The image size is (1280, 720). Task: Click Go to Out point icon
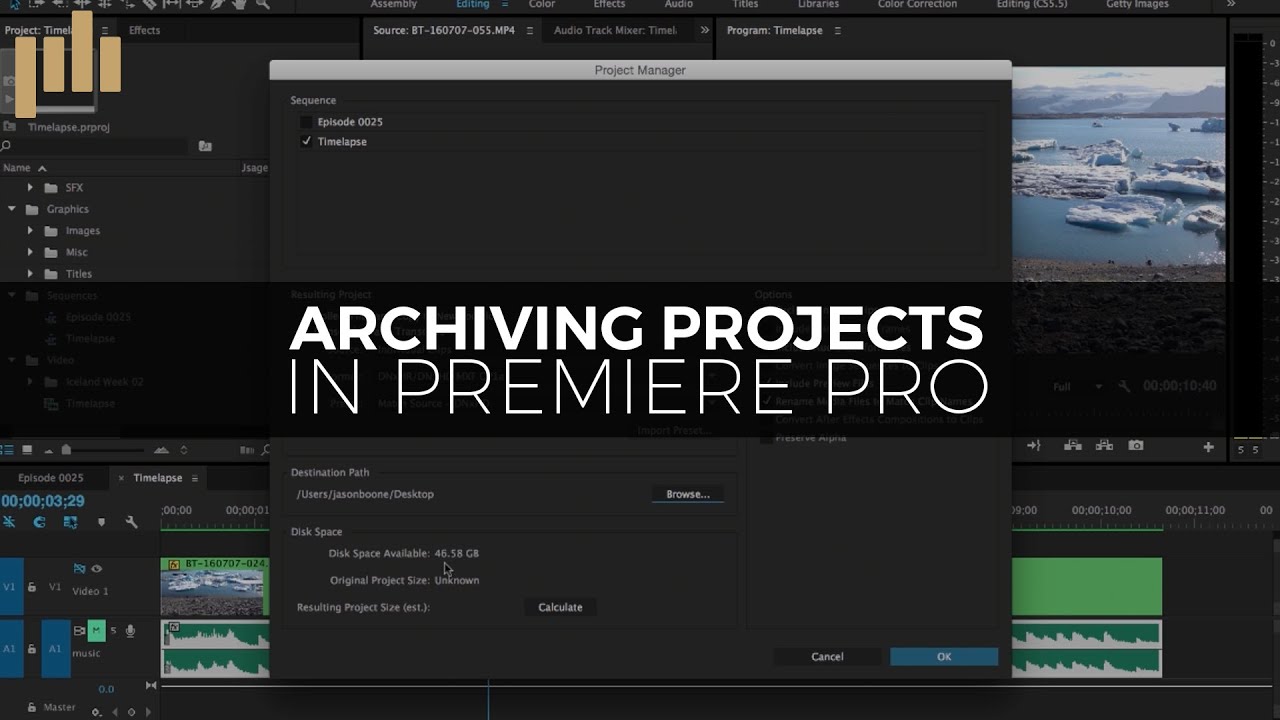pyautogui.click(x=1034, y=446)
